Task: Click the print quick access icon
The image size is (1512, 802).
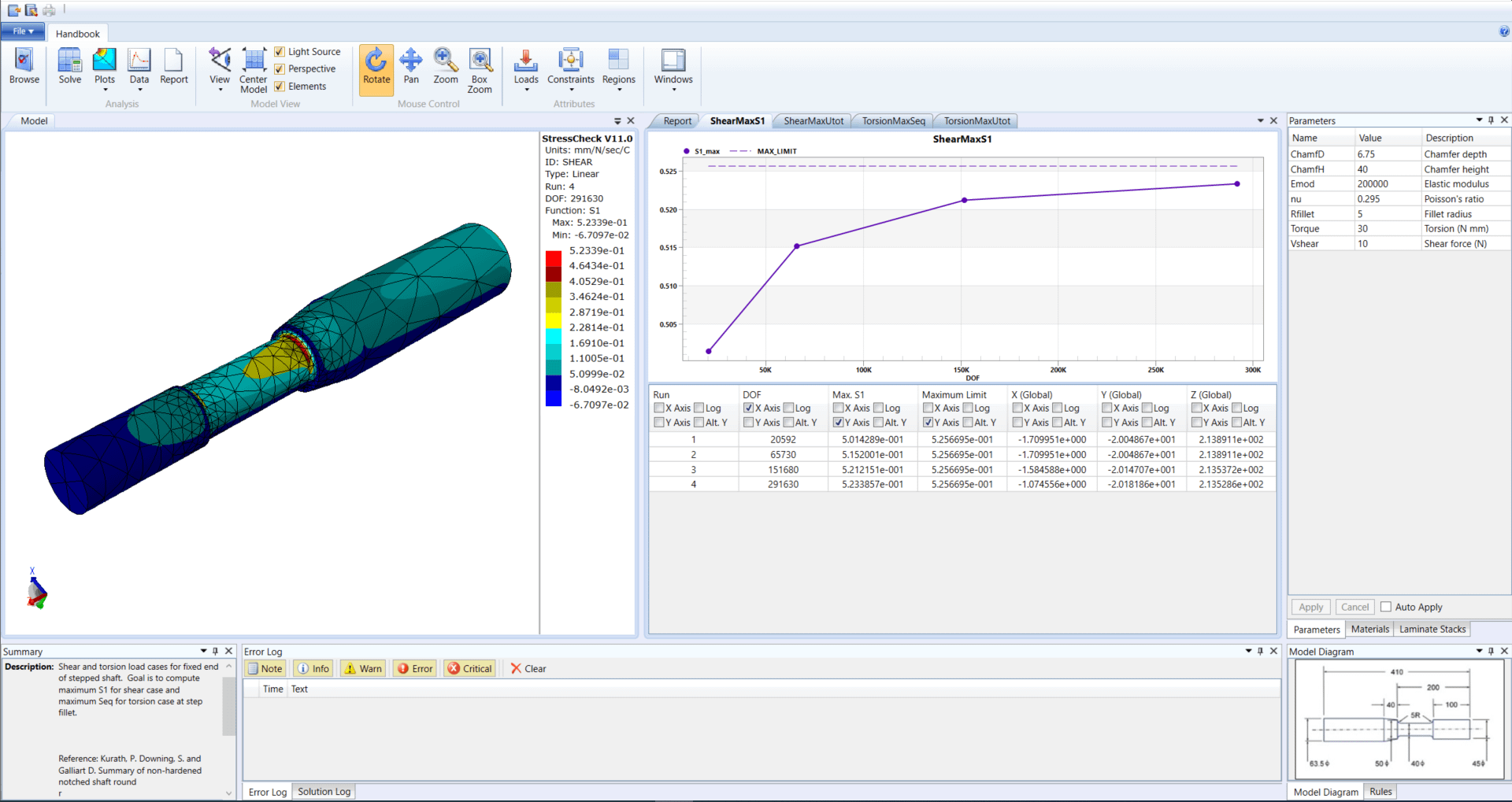Action: [49, 10]
